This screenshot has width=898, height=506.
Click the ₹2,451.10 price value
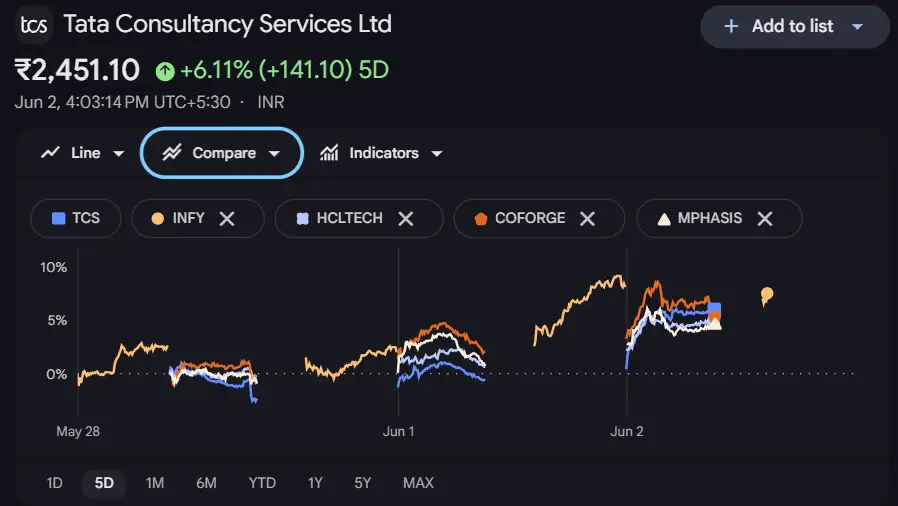pyautogui.click(x=77, y=70)
